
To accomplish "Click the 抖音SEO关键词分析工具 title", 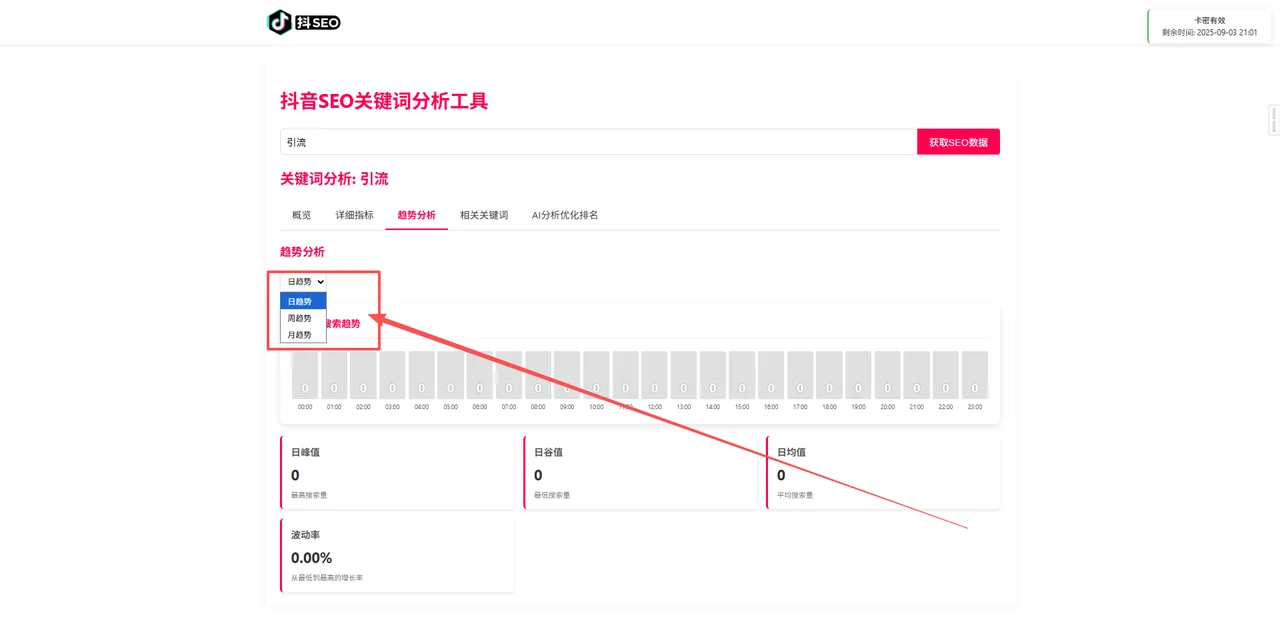I will 384,101.
